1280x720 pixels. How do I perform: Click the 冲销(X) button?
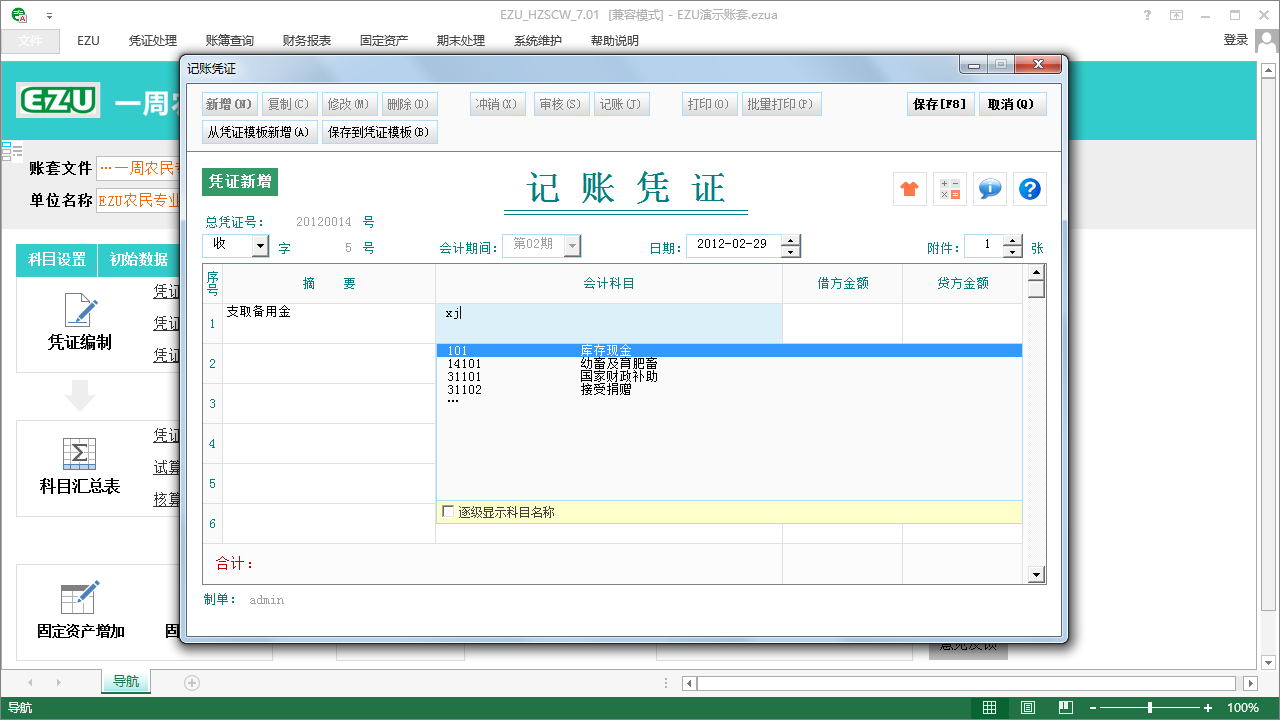point(498,104)
